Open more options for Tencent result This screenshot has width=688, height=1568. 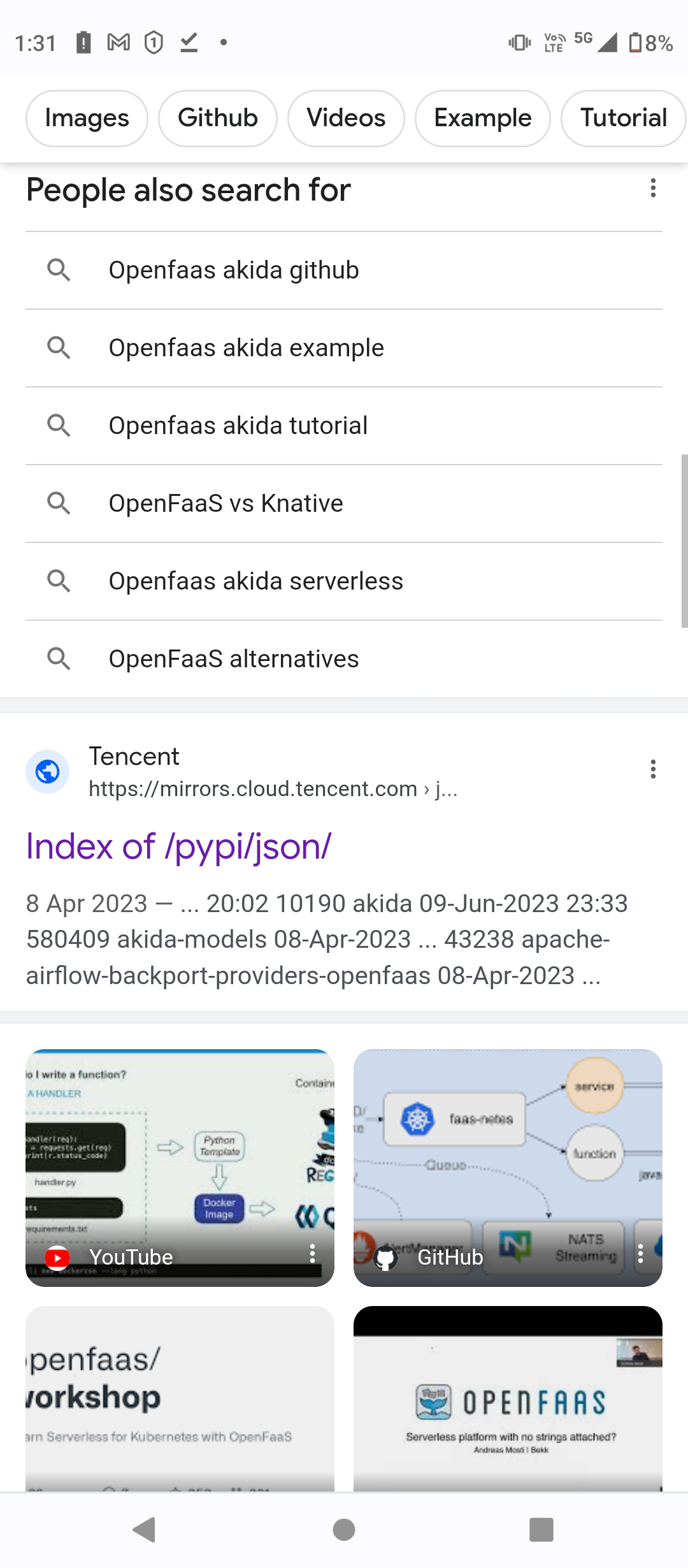(x=653, y=769)
